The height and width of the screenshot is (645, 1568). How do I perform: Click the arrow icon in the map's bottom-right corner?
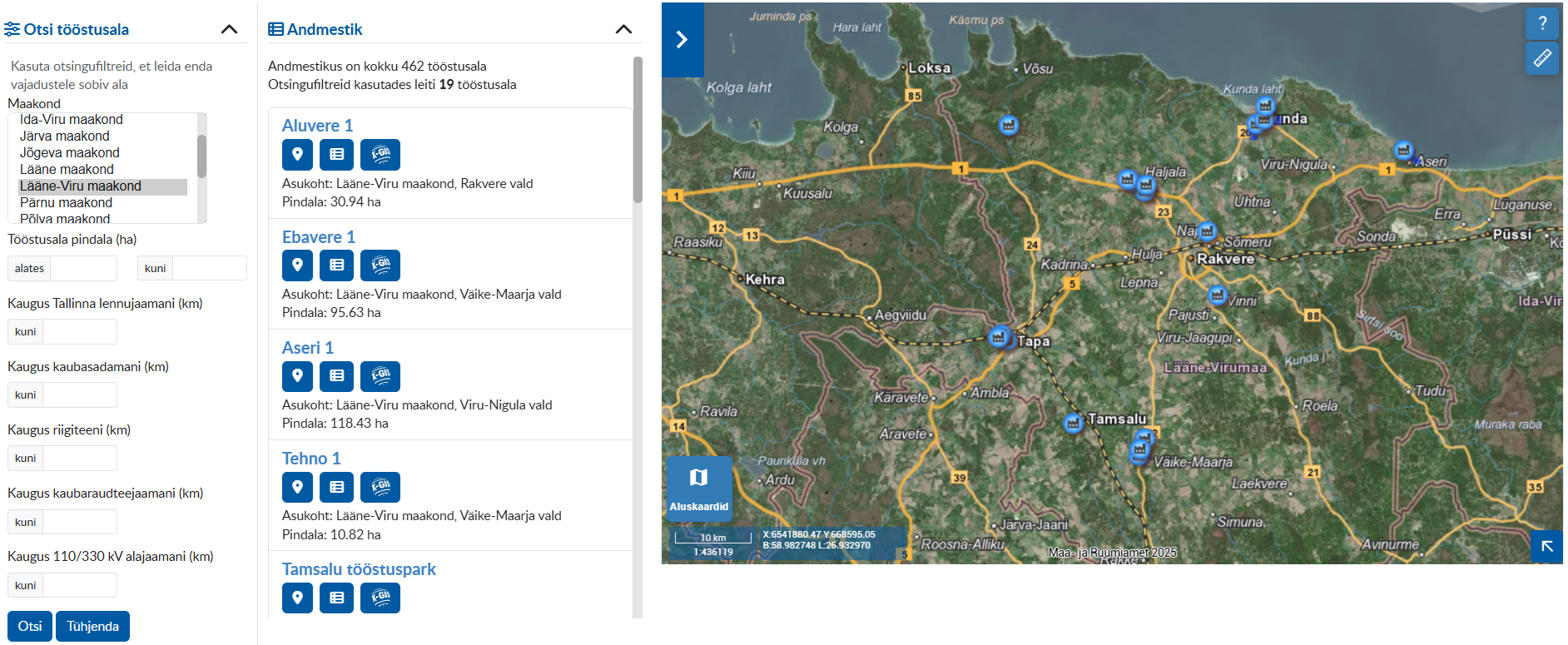click(x=1546, y=547)
